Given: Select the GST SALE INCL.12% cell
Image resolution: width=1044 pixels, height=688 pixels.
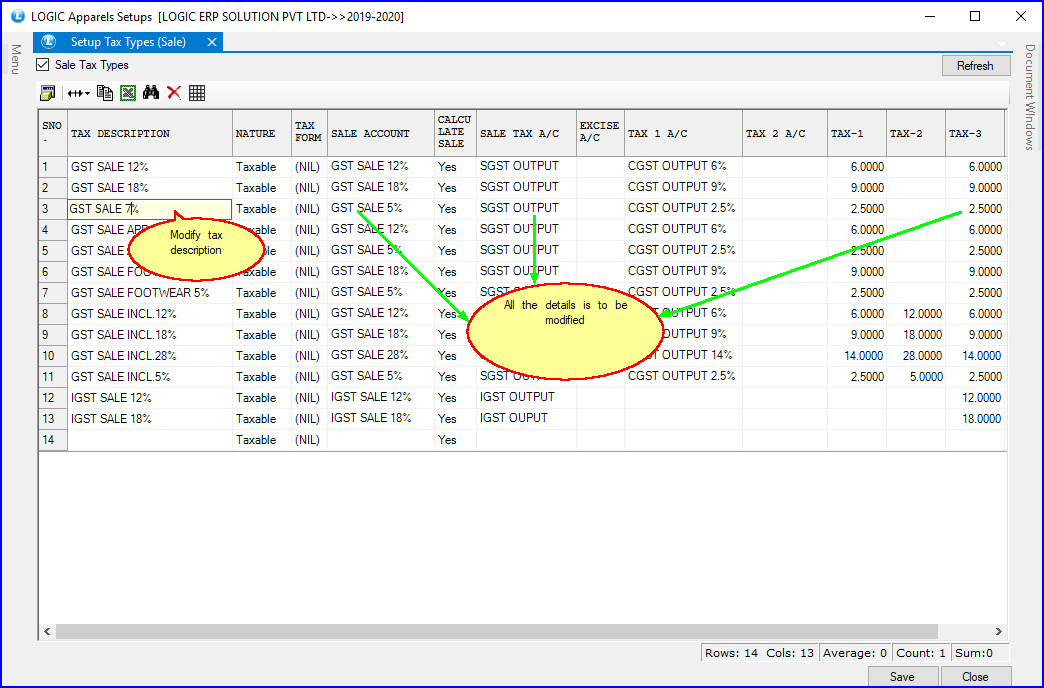Looking at the screenshot, I should pos(150,314).
